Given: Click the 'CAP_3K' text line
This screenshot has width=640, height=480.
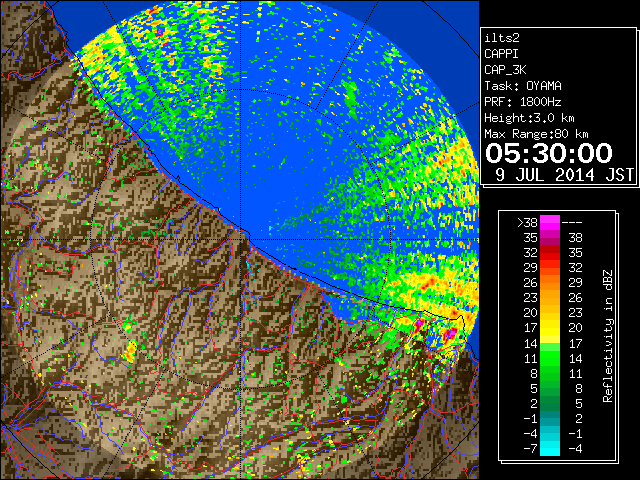Looking at the screenshot, I should [x=505, y=70].
